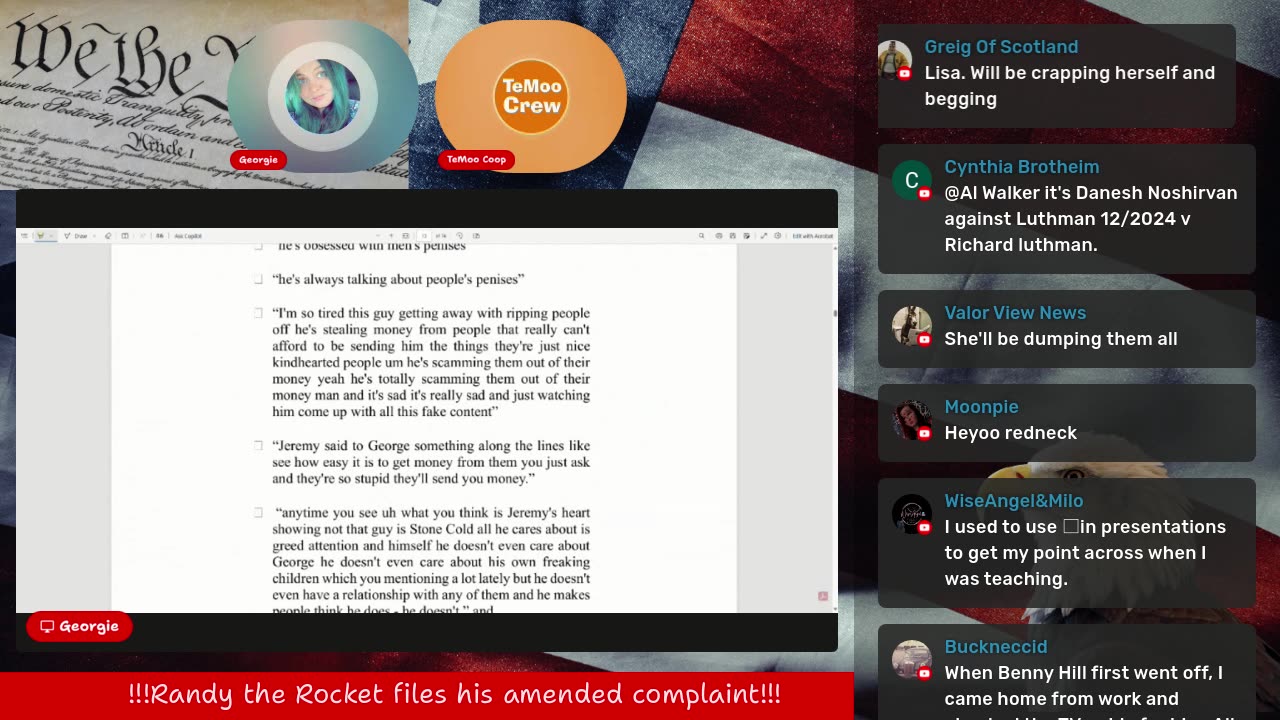This screenshot has width=1280, height=720.
Task: Click the username Buckneccid
Action: 996,647
